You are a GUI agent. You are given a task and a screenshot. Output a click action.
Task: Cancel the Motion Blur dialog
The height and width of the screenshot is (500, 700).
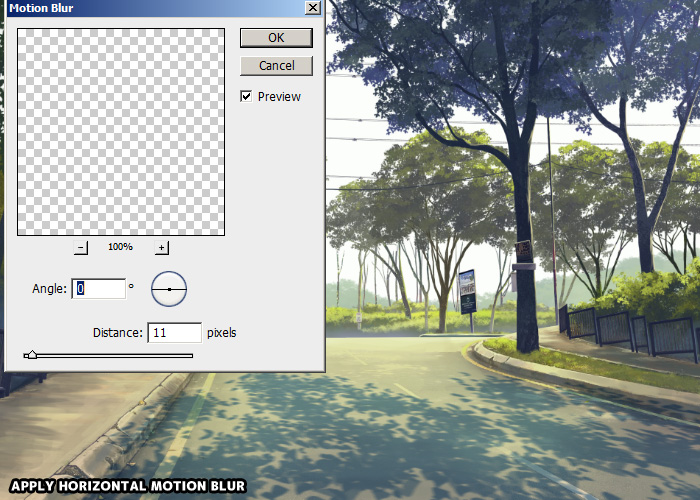pyautogui.click(x=276, y=66)
